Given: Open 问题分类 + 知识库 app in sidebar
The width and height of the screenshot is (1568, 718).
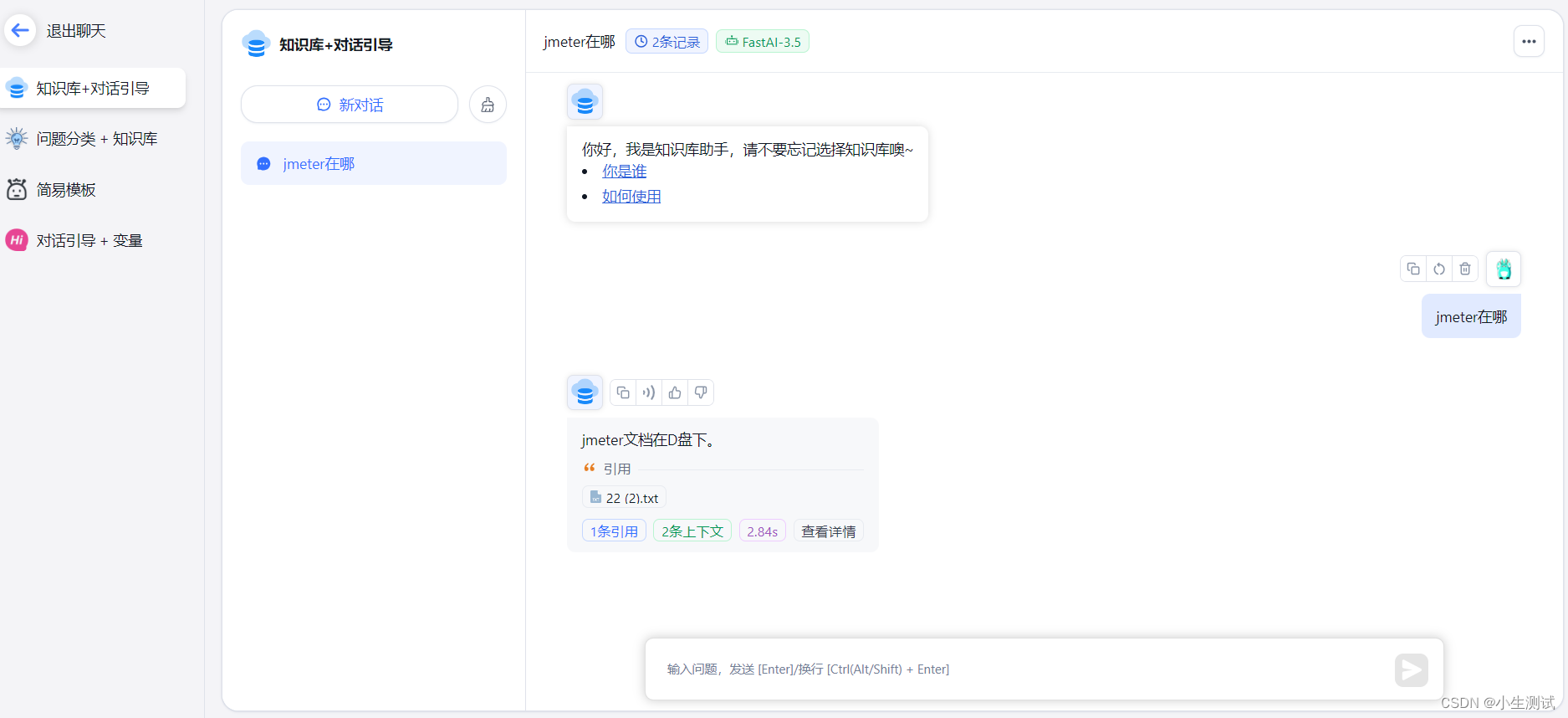Looking at the screenshot, I should (92, 139).
